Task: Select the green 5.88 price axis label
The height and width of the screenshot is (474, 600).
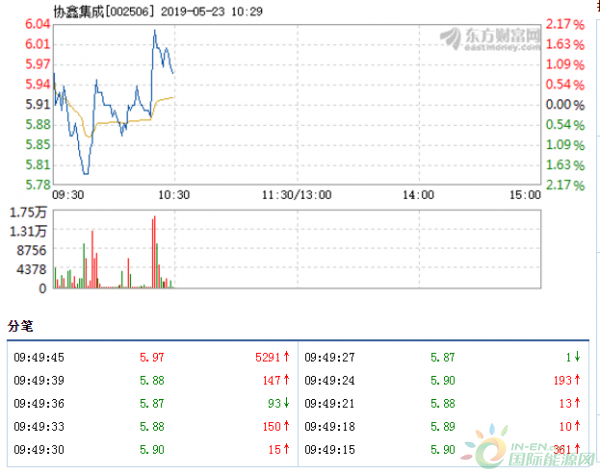Action: [x=38, y=124]
